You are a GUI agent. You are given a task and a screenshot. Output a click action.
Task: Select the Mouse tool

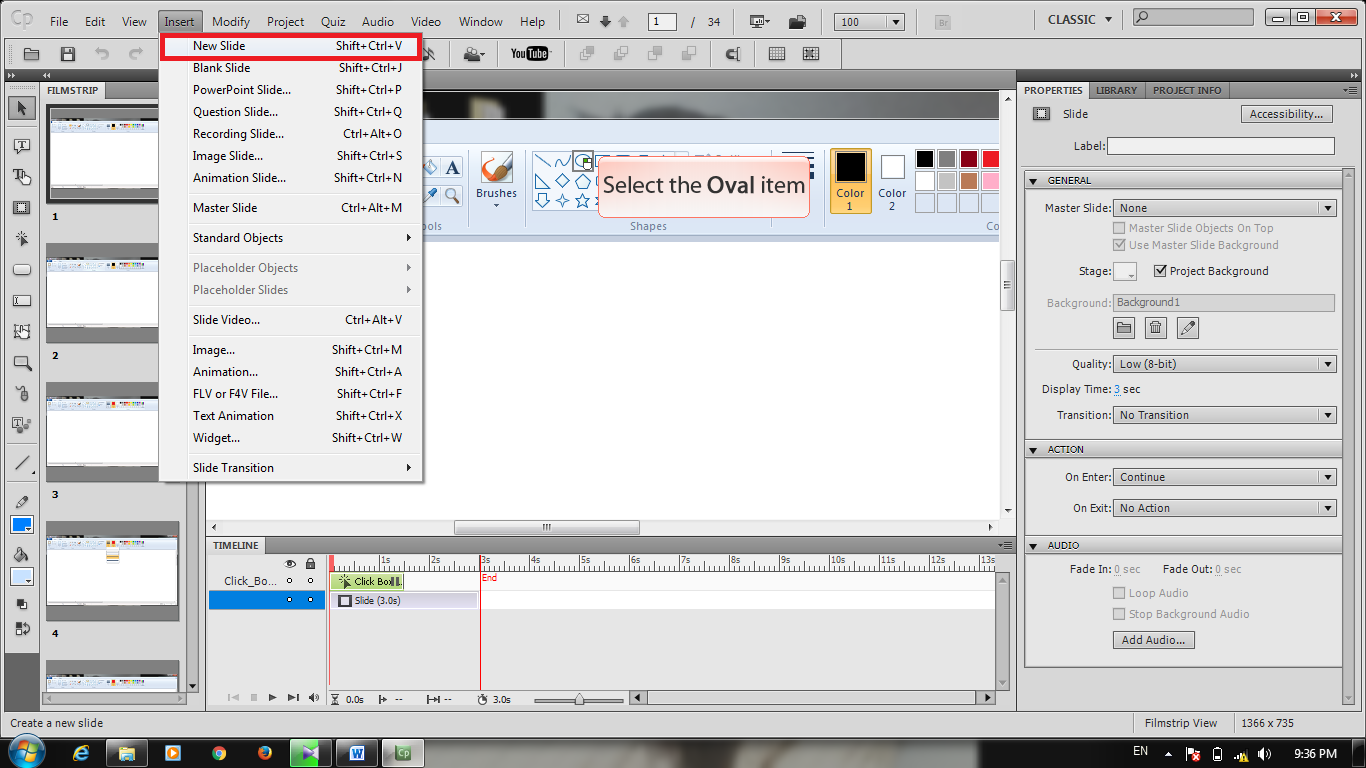(x=22, y=394)
